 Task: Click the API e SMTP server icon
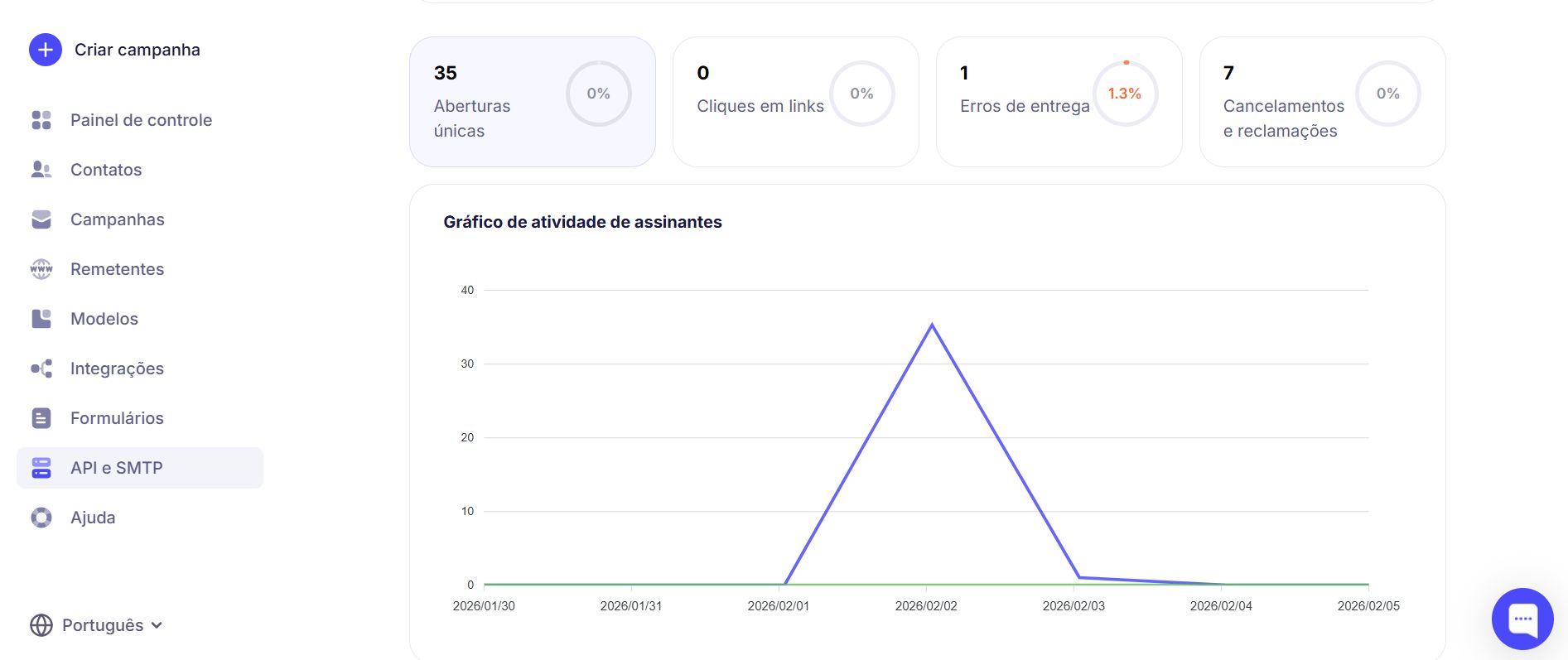point(41,468)
